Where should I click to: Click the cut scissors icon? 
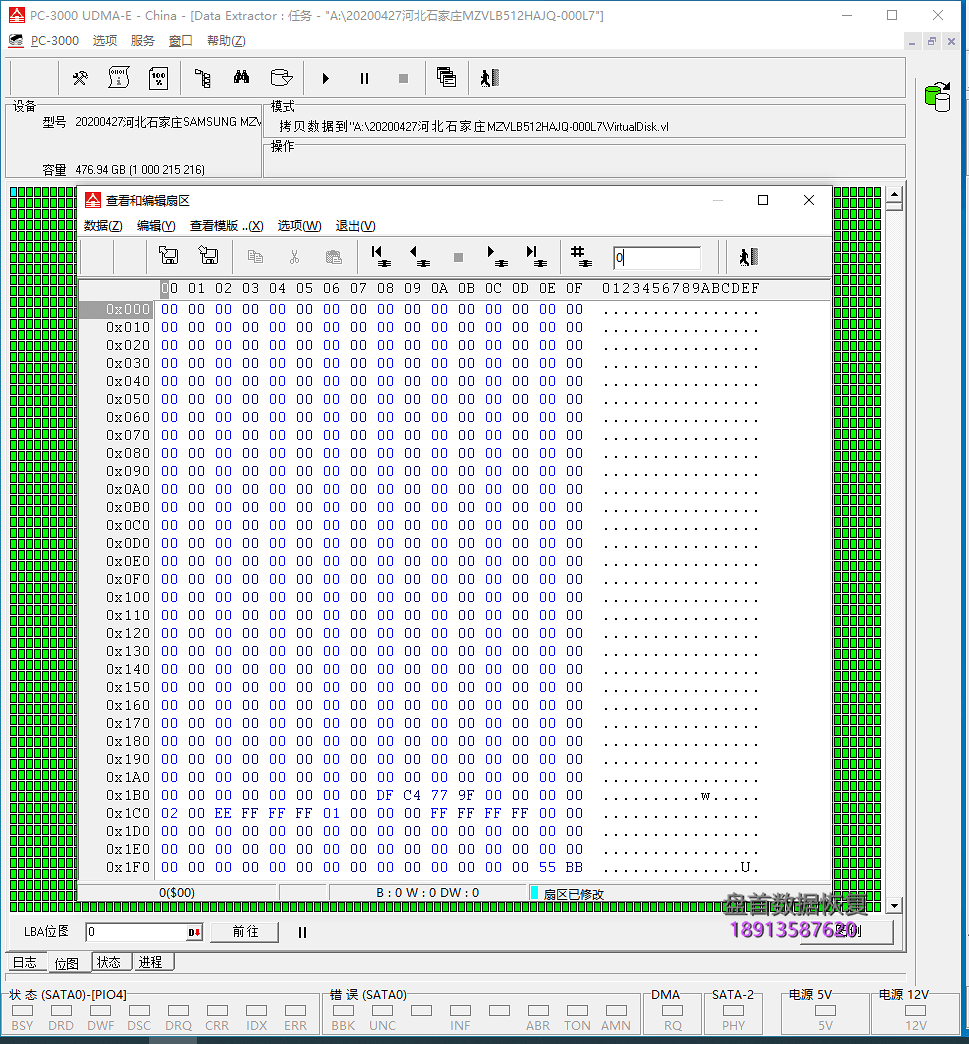[294, 257]
